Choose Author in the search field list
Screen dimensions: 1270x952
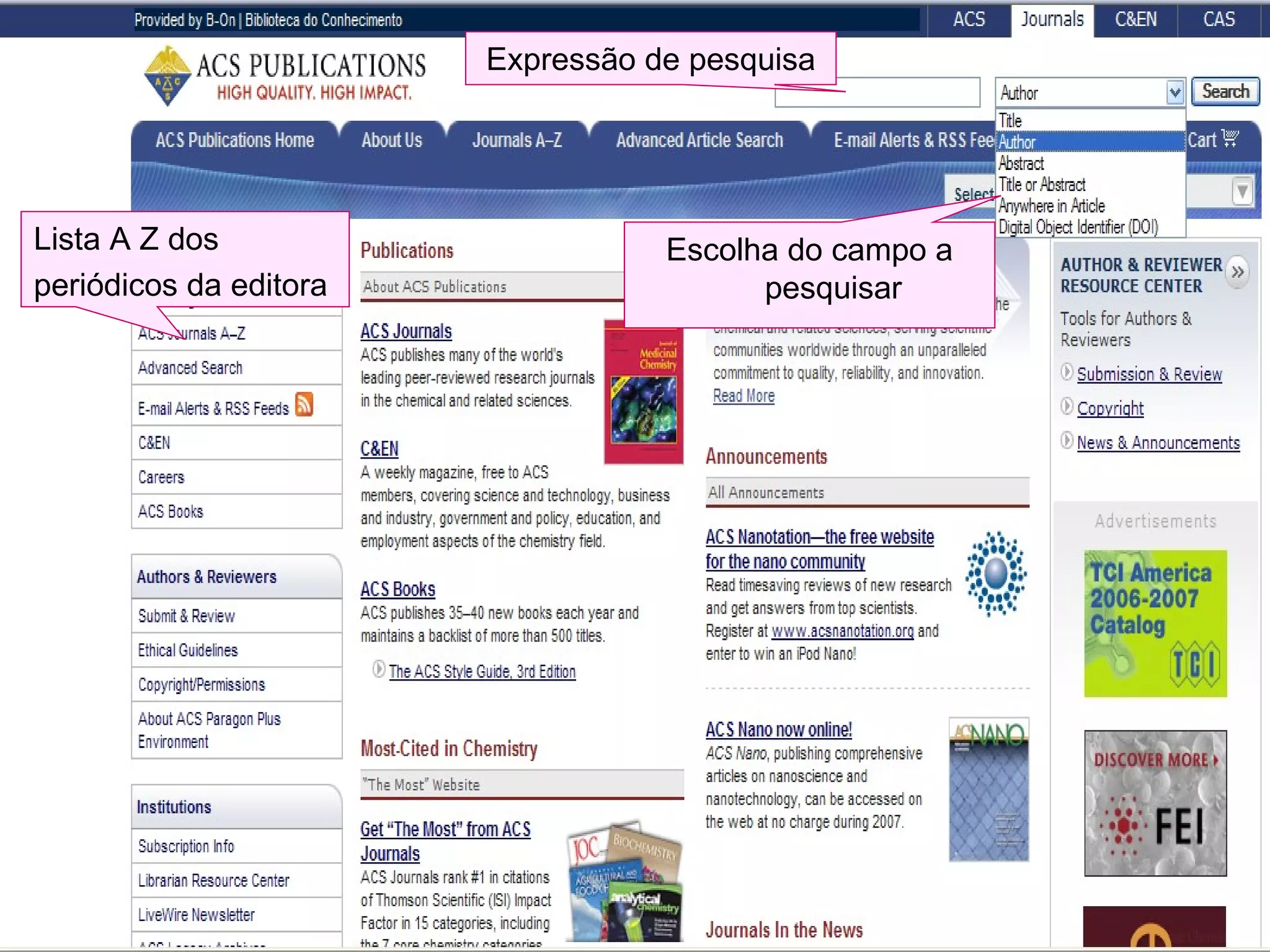(1090, 142)
